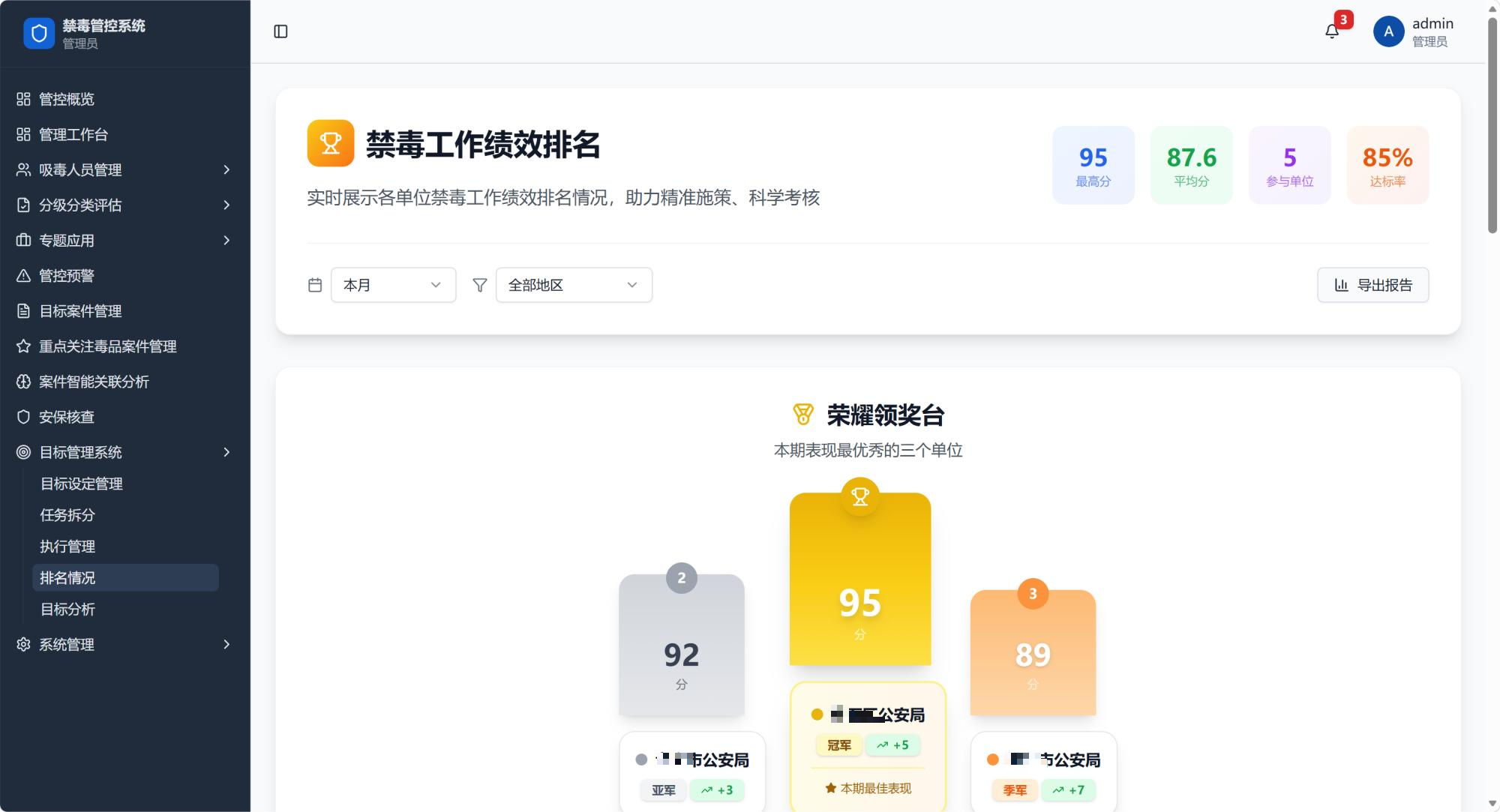Click the +3 trend badge
The image size is (1500, 812).
coord(717,790)
